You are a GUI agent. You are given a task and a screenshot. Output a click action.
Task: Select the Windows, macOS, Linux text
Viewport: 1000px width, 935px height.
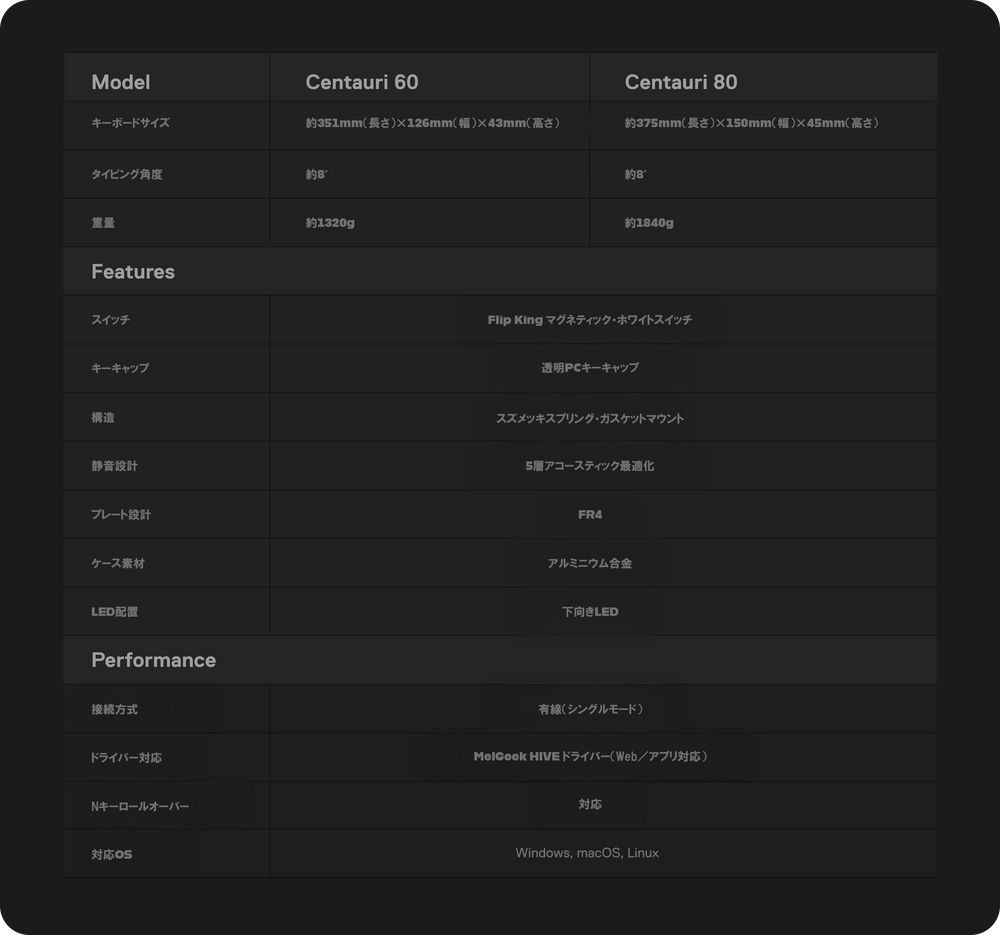[x=587, y=853]
